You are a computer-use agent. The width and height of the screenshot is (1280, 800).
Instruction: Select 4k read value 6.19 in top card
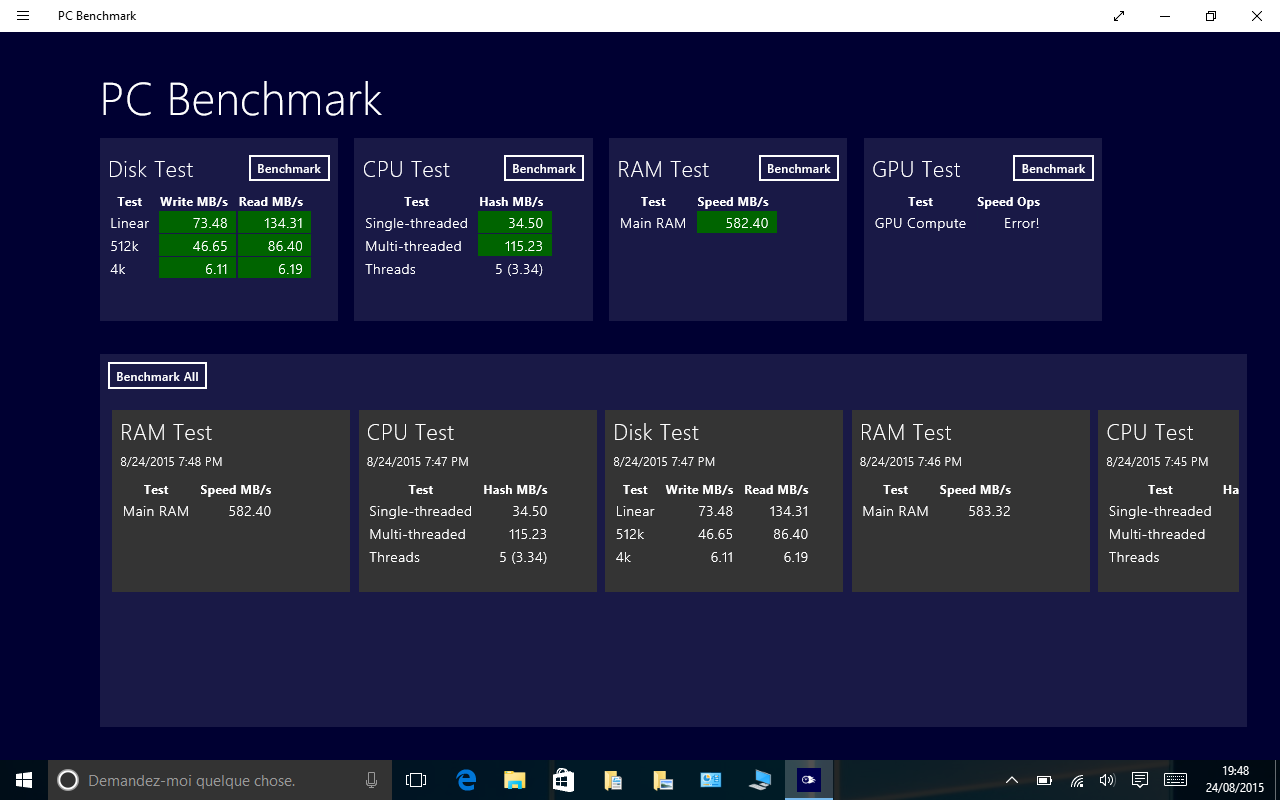click(274, 269)
